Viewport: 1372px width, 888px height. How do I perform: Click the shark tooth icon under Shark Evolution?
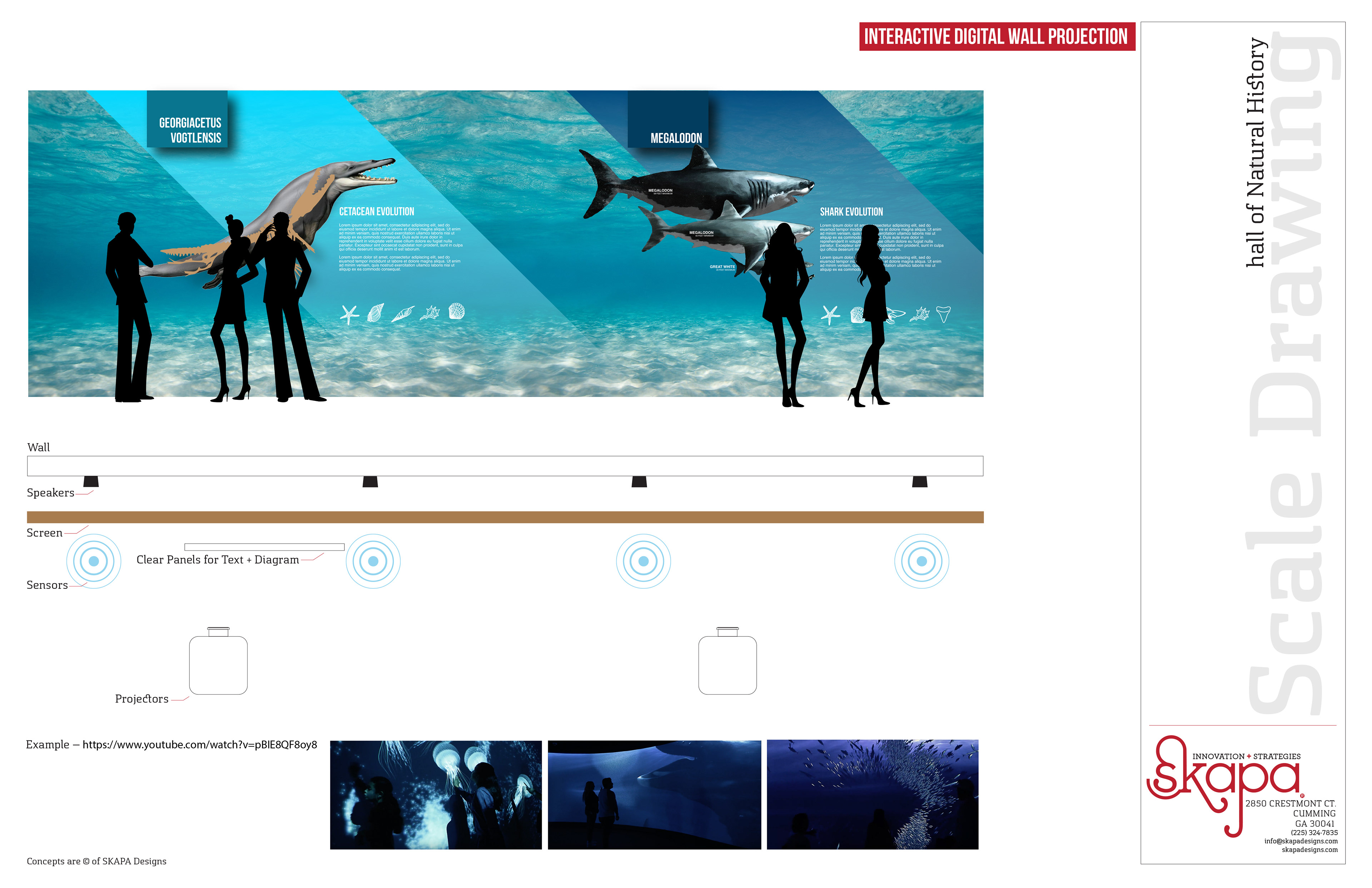(943, 314)
